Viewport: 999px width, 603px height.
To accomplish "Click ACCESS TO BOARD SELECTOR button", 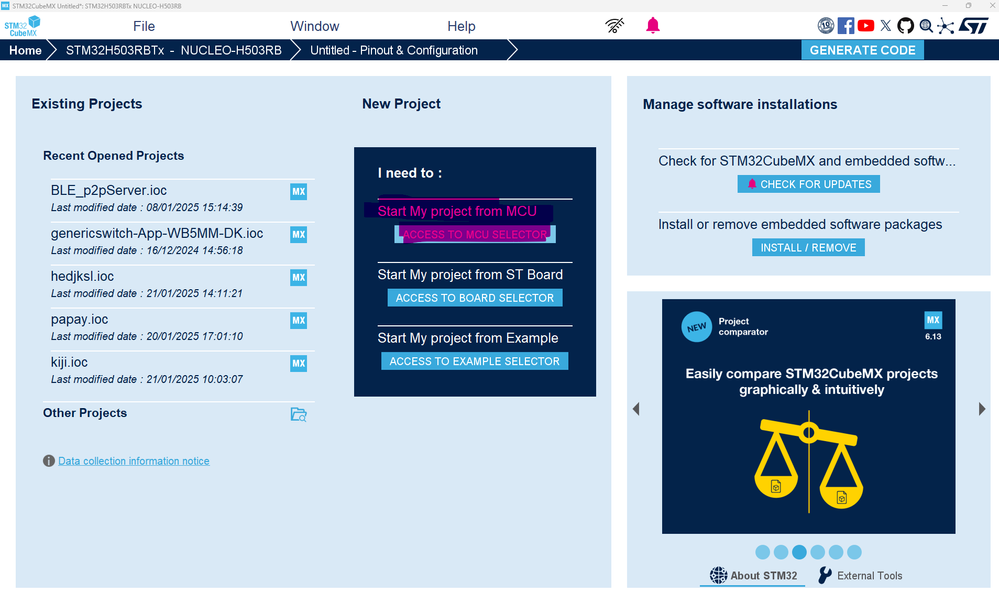I will coord(475,298).
